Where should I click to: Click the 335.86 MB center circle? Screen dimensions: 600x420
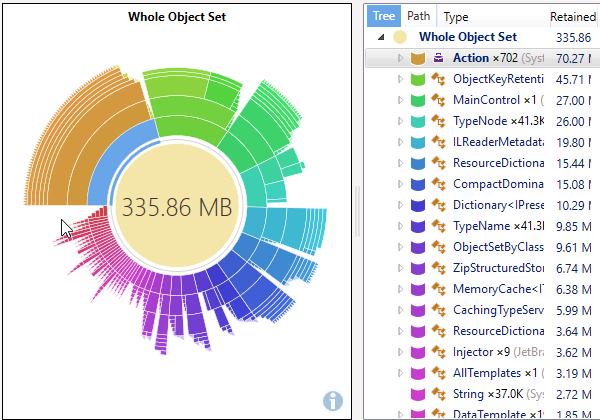tap(177, 208)
